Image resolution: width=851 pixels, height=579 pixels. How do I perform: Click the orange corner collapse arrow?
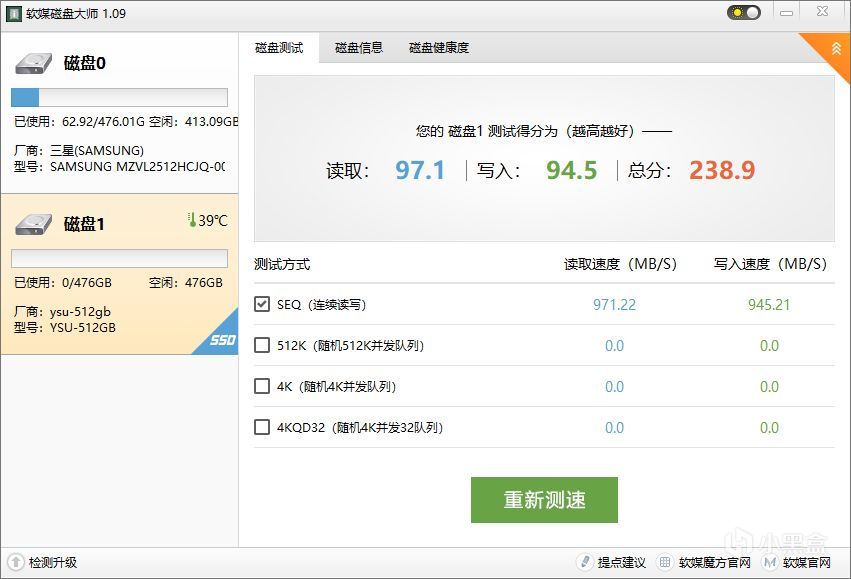[836, 49]
